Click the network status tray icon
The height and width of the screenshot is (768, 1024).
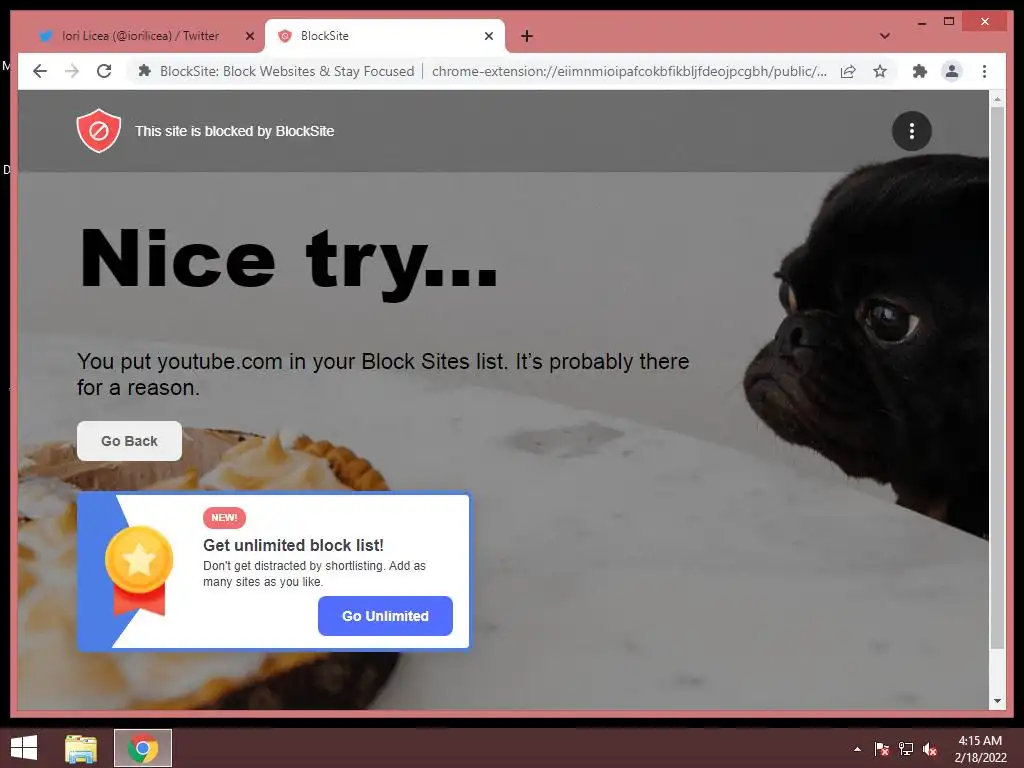(906, 749)
